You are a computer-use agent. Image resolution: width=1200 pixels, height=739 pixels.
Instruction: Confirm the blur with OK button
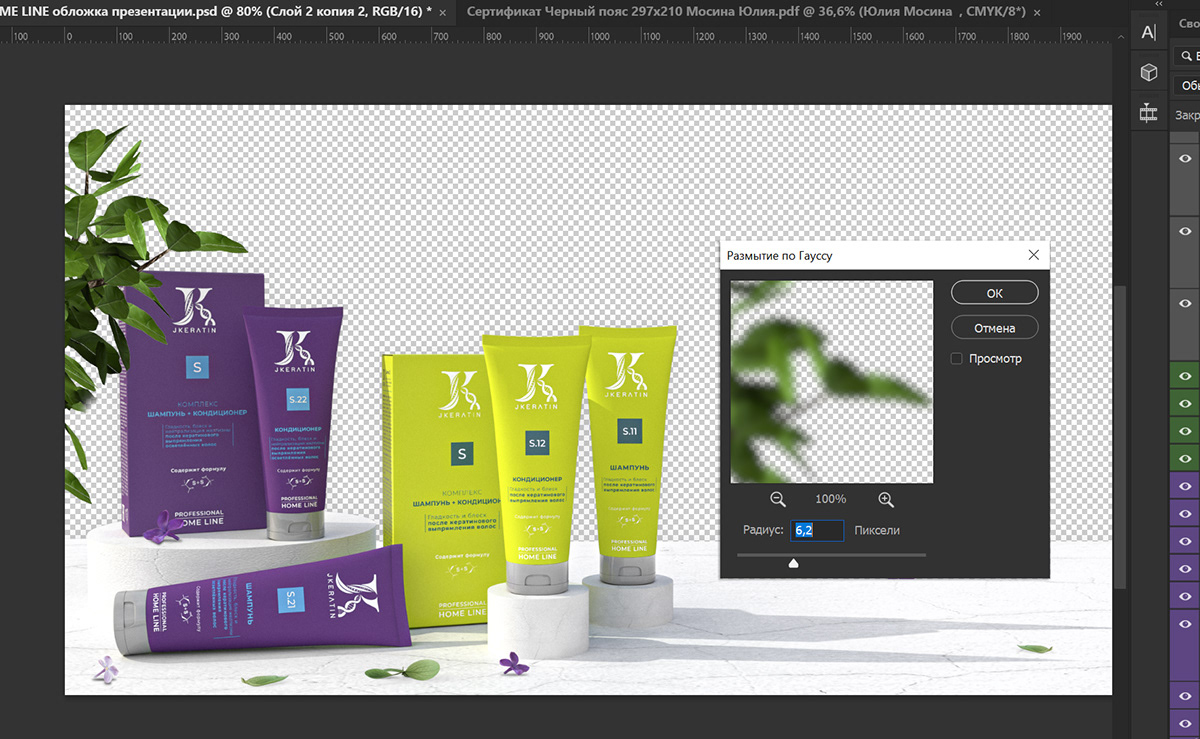coord(994,293)
